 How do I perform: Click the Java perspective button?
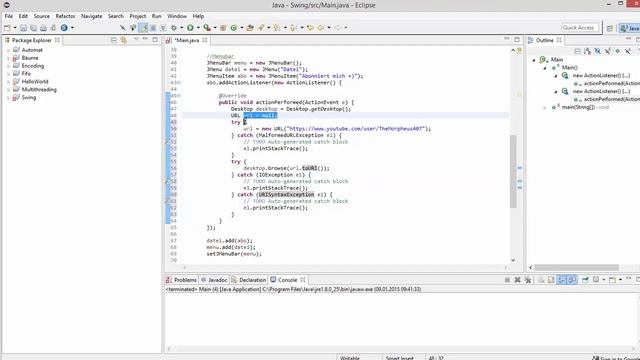(x=629, y=28)
